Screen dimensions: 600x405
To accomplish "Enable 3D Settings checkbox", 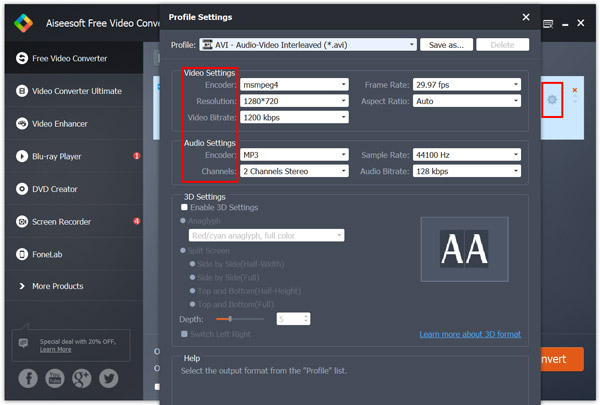I will click(184, 207).
